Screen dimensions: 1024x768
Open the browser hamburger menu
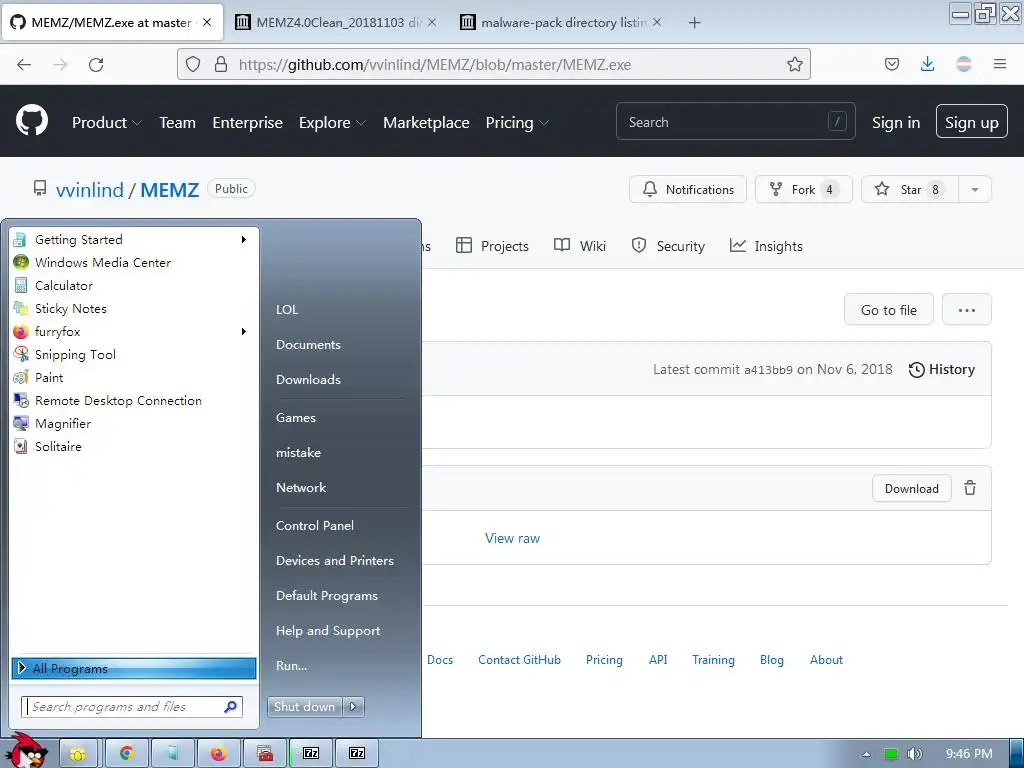point(999,64)
